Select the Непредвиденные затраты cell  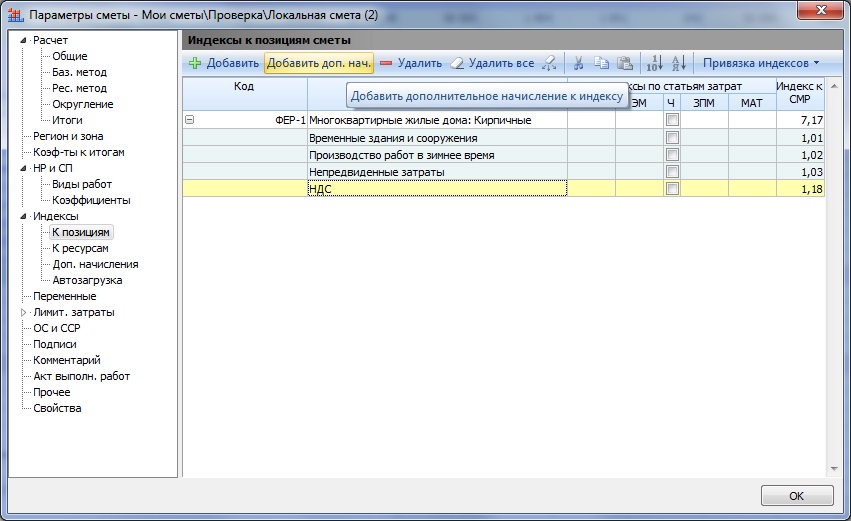(437, 171)
